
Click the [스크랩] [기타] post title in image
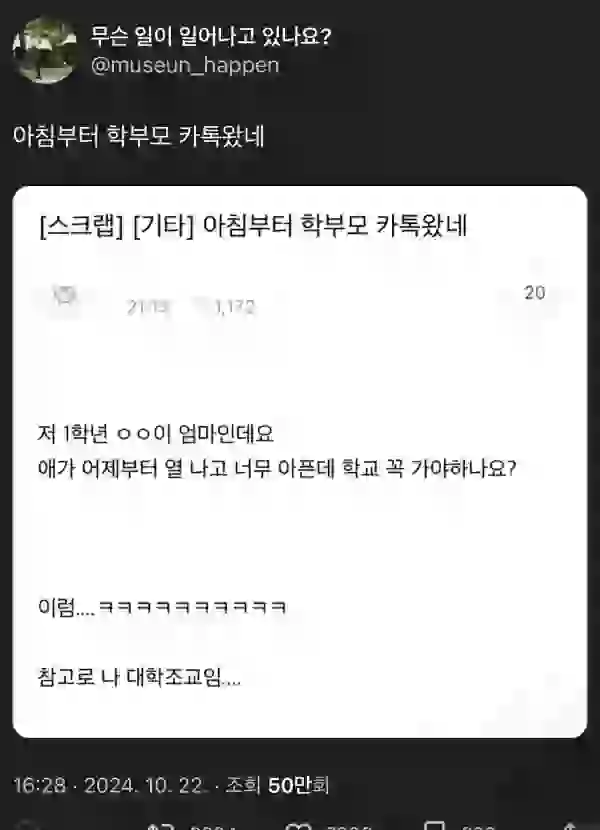pos(253,226)
